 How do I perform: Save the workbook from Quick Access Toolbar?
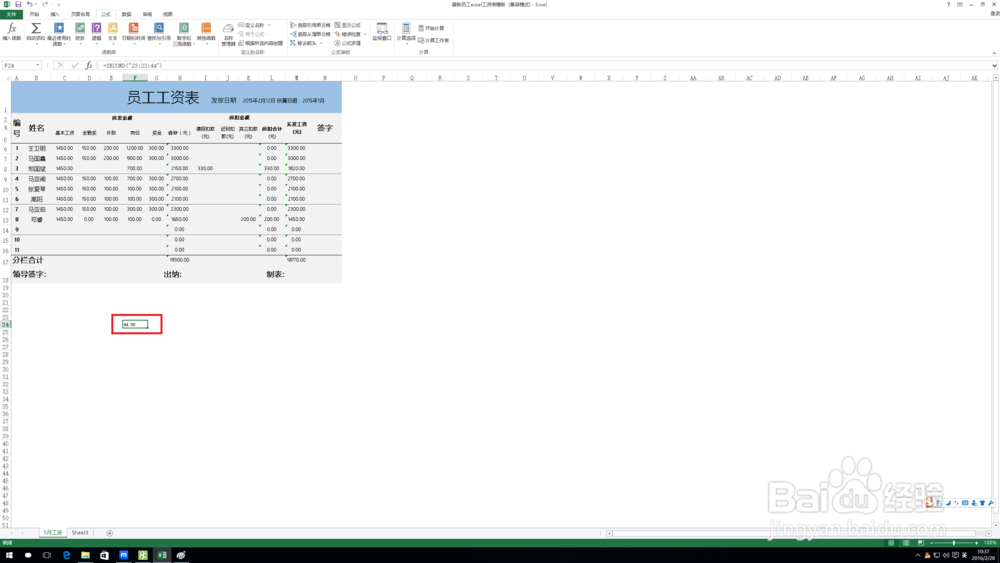click(18, 4)
